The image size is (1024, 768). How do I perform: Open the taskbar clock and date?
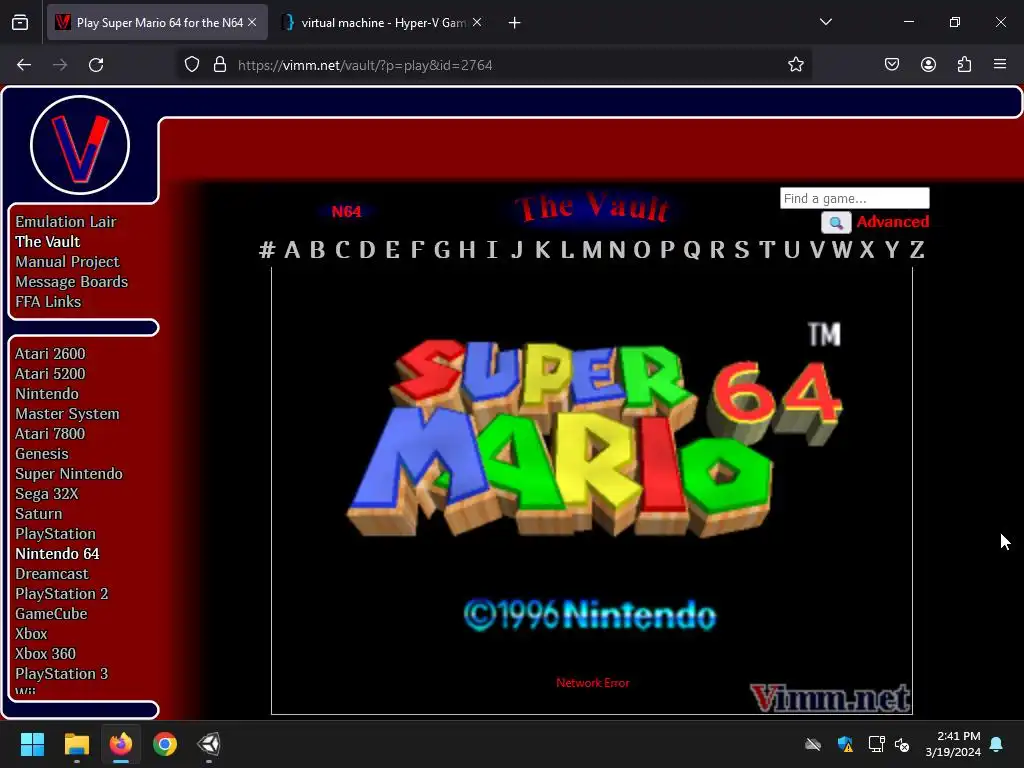(953, 744)
